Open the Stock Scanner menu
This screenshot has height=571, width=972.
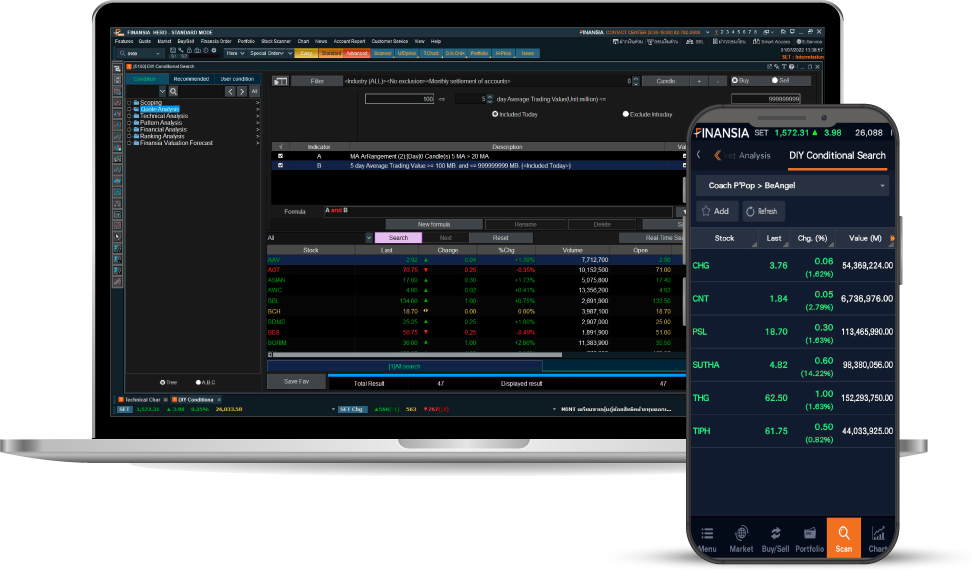pyautogui.click(x=276, y=42)
